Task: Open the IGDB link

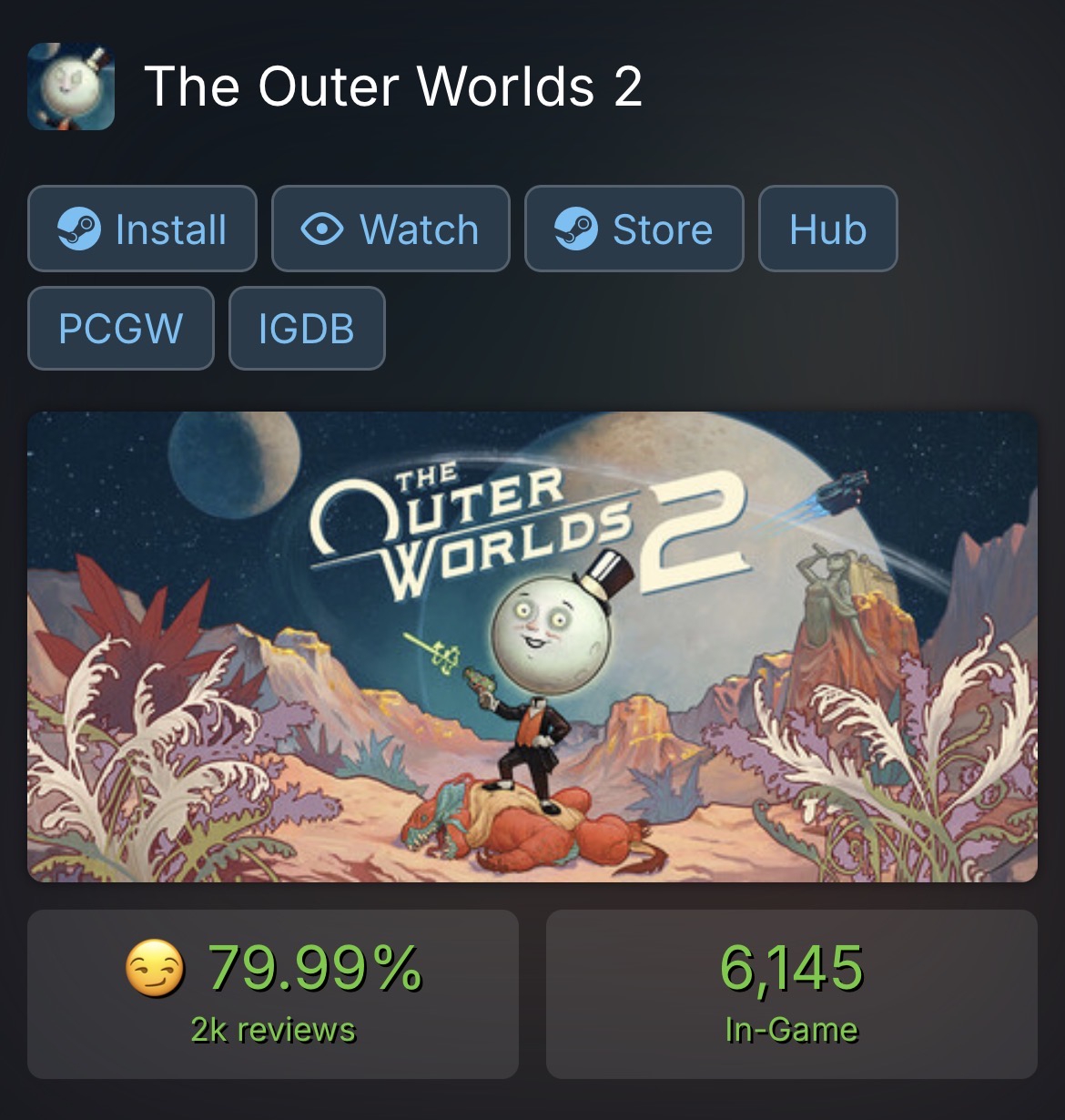Action: tap(307, 328)
